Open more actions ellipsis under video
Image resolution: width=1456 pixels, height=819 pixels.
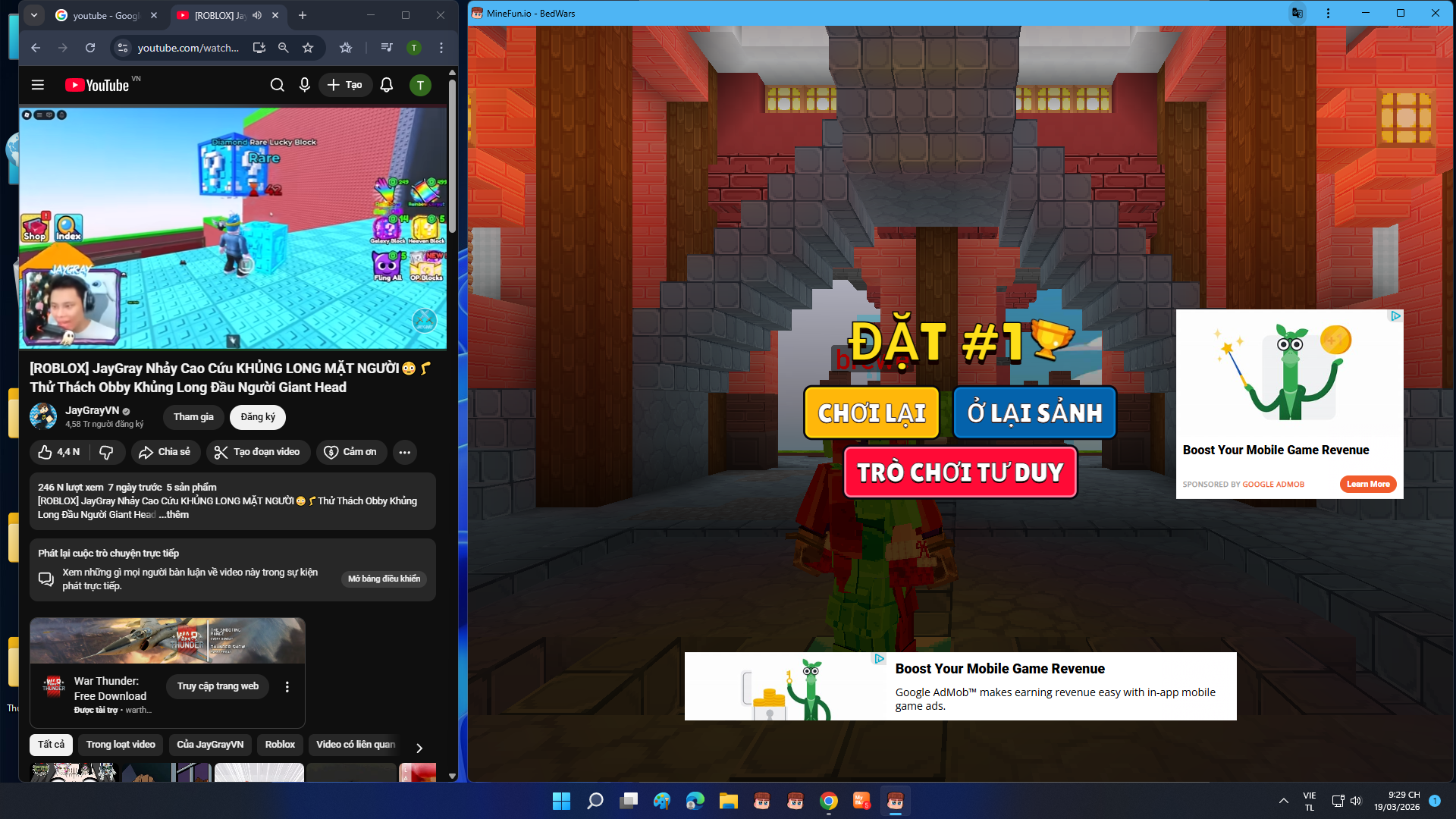pyautogui.click(x=405, y=452)
